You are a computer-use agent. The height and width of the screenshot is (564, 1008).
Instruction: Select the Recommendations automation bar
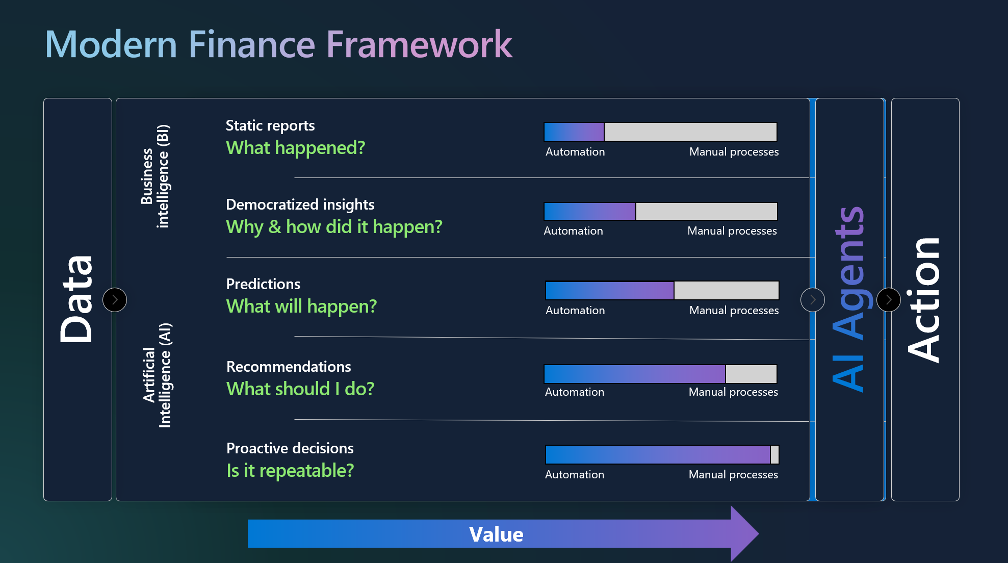point(661,374)
